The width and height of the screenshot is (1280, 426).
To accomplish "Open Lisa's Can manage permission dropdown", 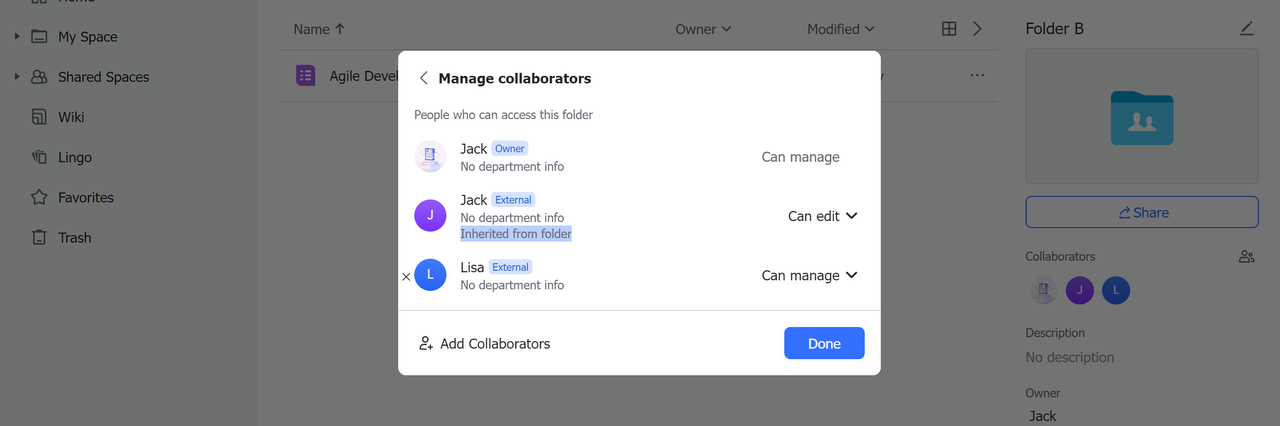I will pos(809,276).
